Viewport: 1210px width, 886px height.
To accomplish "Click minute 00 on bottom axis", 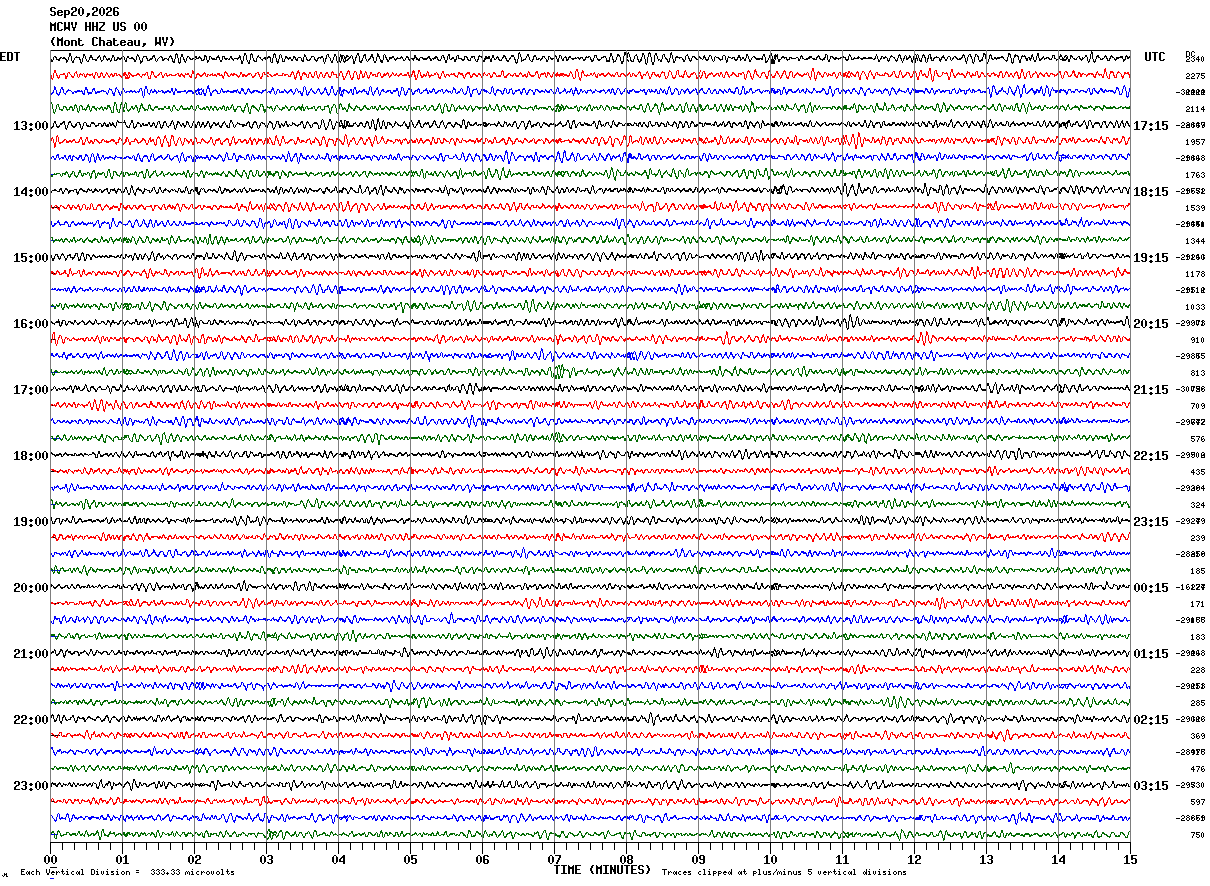I will pos(50,859).
